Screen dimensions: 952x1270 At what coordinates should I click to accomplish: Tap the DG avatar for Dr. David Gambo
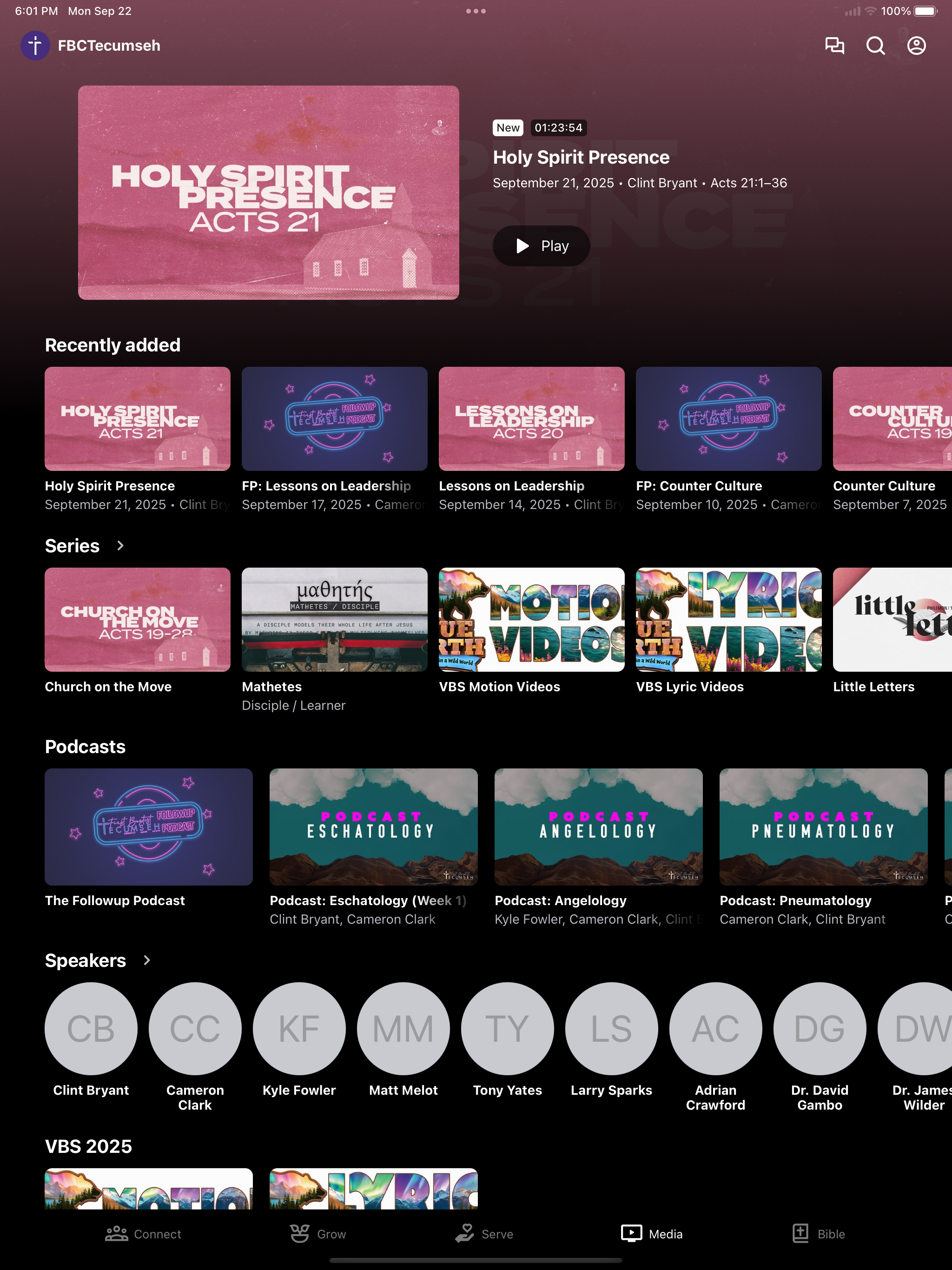[820, 1028]
